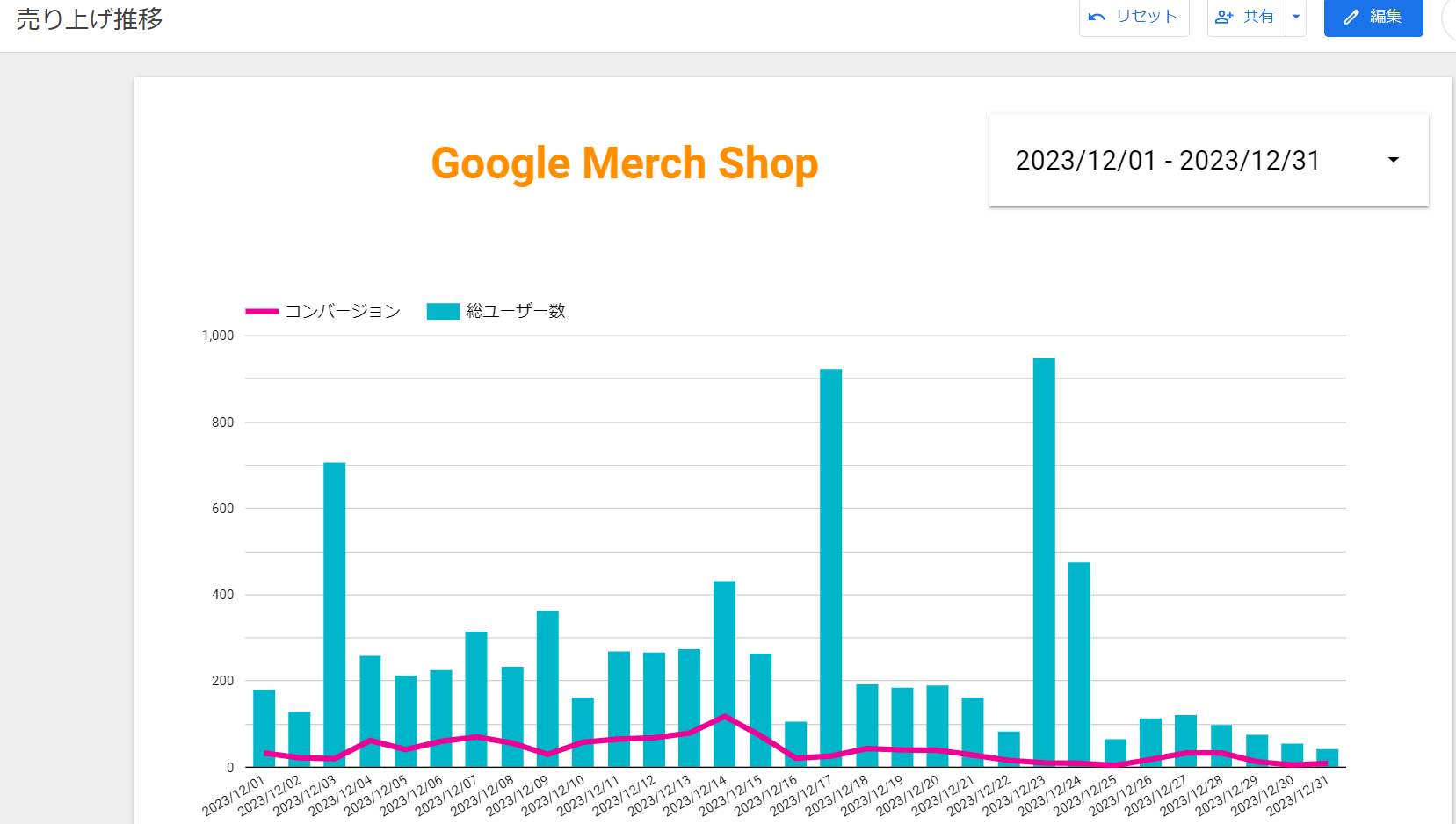Click the 編集 (edit) button

tap(1373, 17)
